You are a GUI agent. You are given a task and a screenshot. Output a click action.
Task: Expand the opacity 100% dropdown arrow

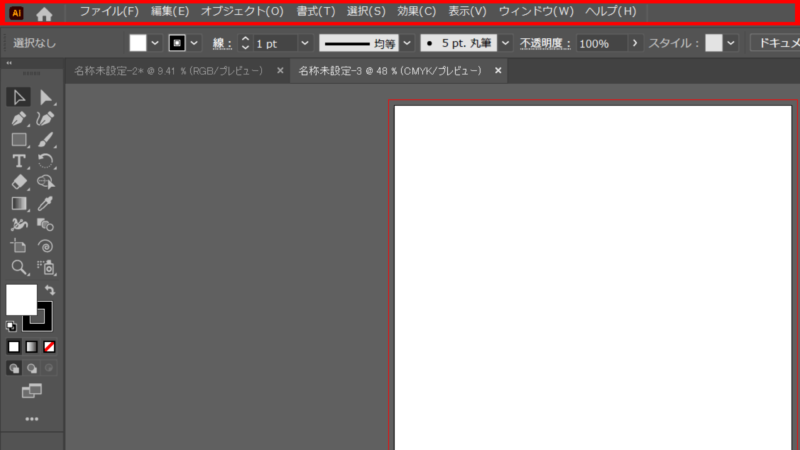click(636, 44)
